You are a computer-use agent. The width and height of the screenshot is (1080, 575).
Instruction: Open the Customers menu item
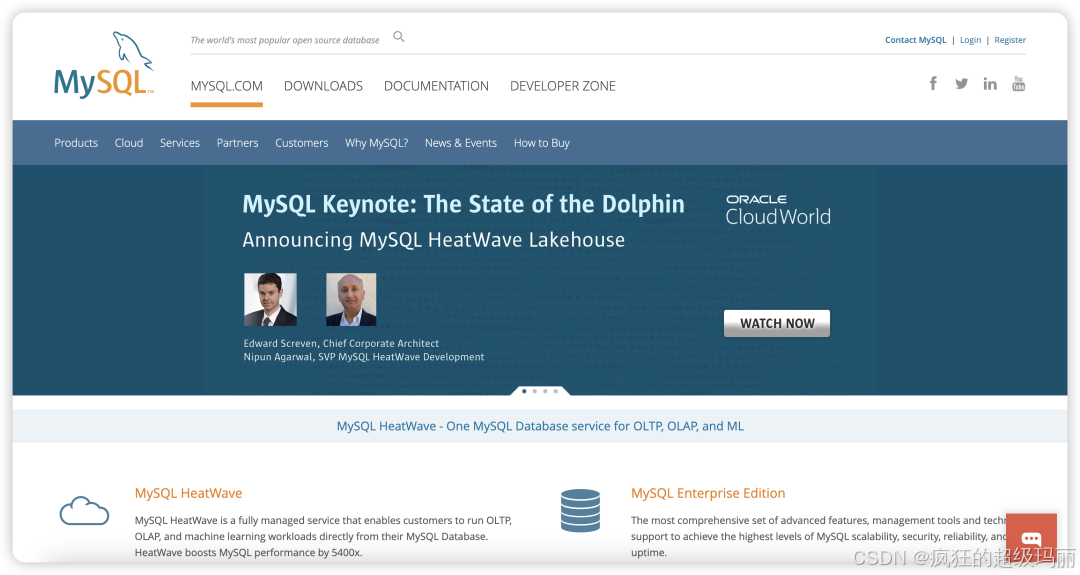pyautogui.click(x=302, y=143)
